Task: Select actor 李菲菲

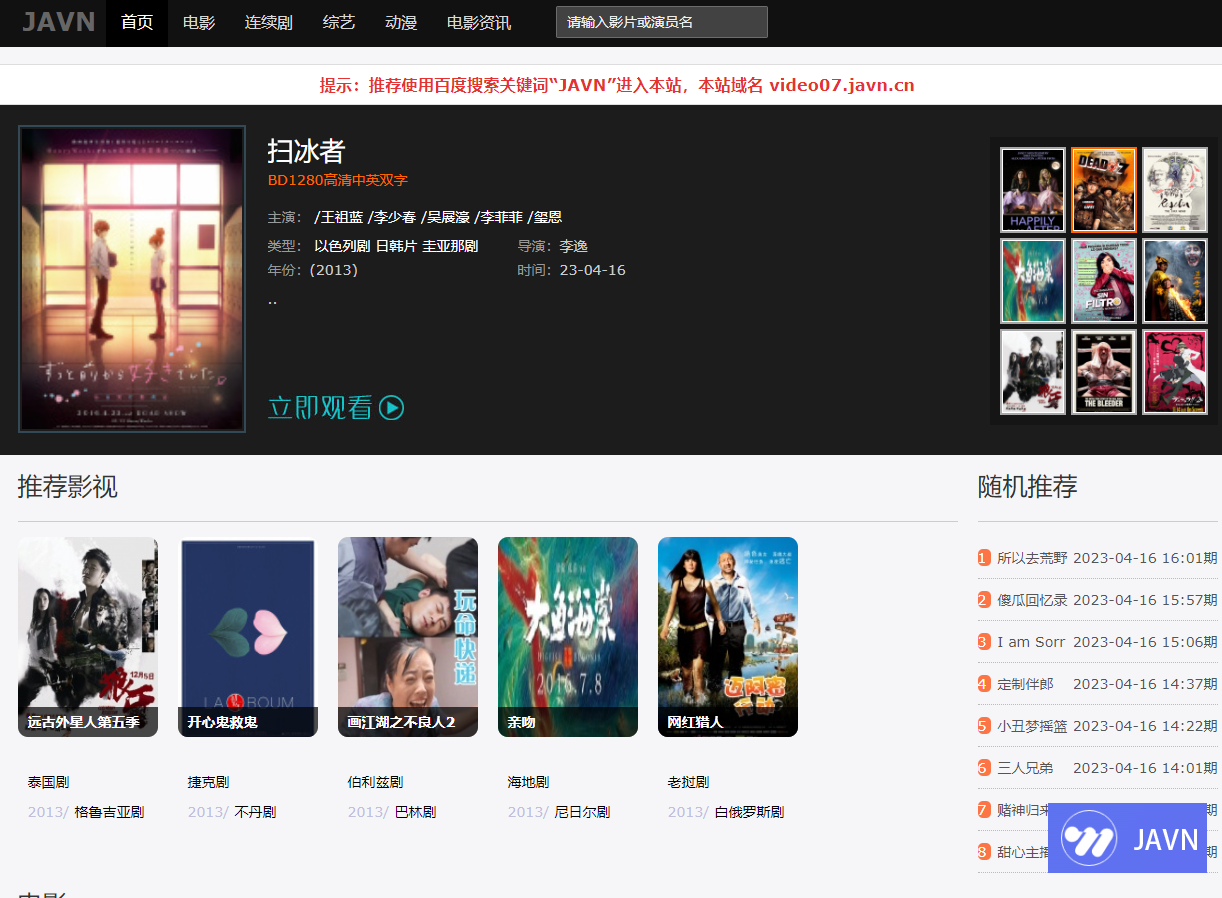Action: point(498,217)
